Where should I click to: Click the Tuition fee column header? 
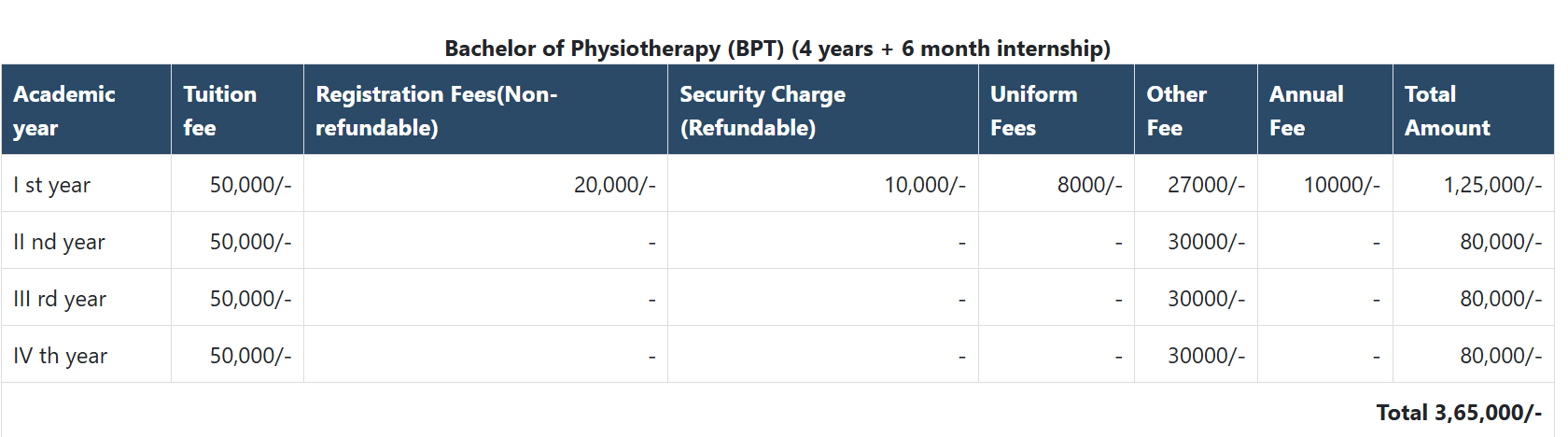pyautogui.click(x=219, y=110)
